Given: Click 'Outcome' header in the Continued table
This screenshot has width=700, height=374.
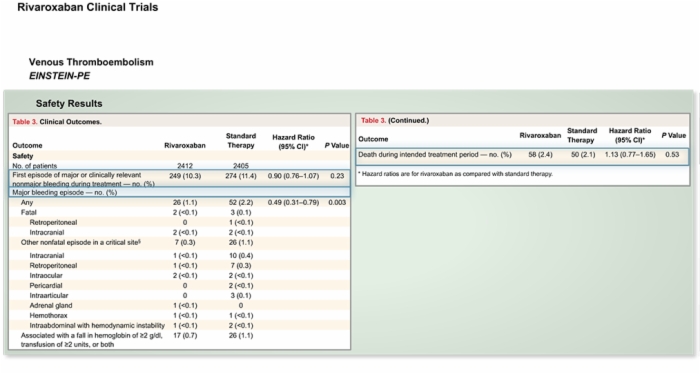Looking at the screenshot, I should tap(373, 139).
